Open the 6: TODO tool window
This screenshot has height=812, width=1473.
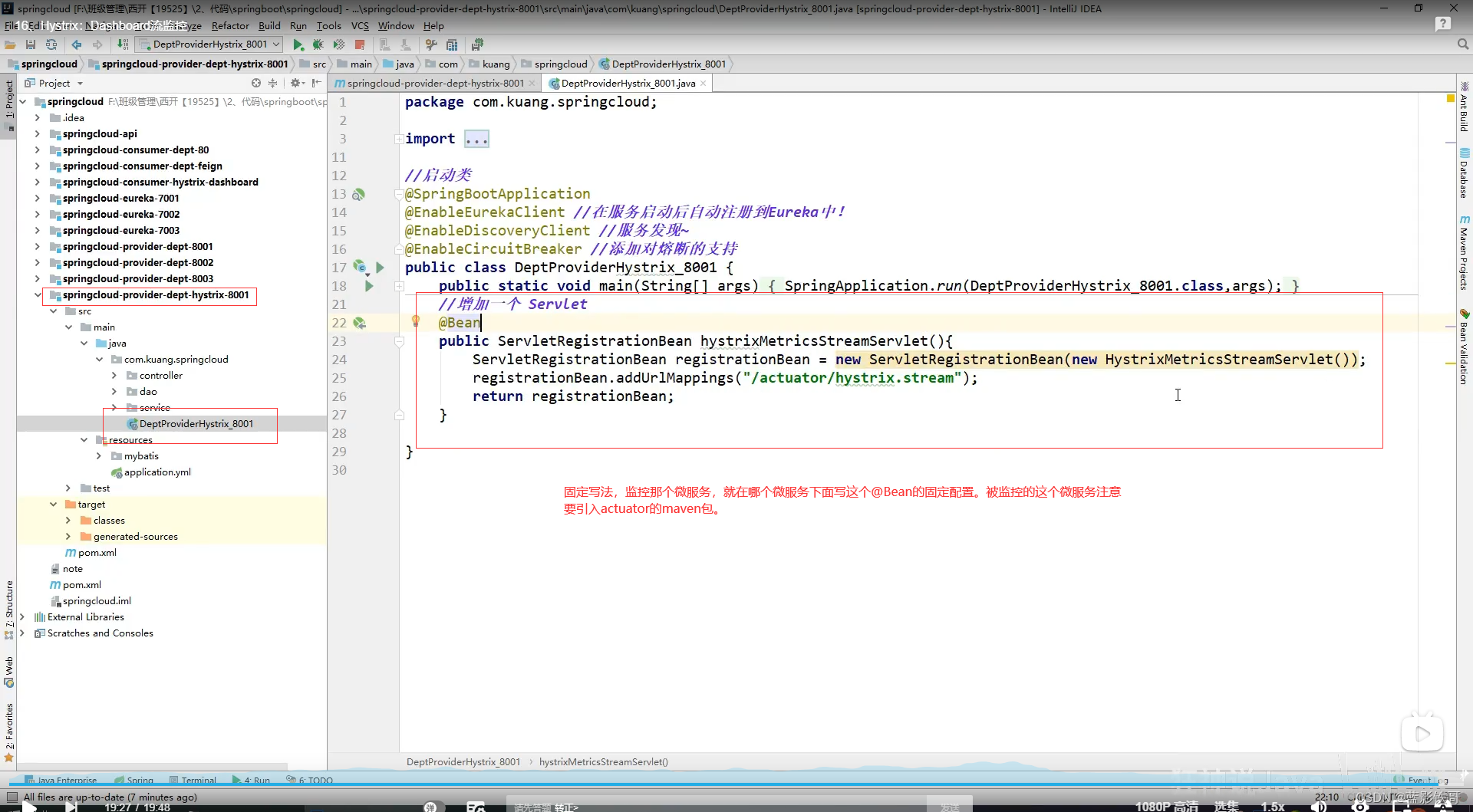tap(309, 781)
